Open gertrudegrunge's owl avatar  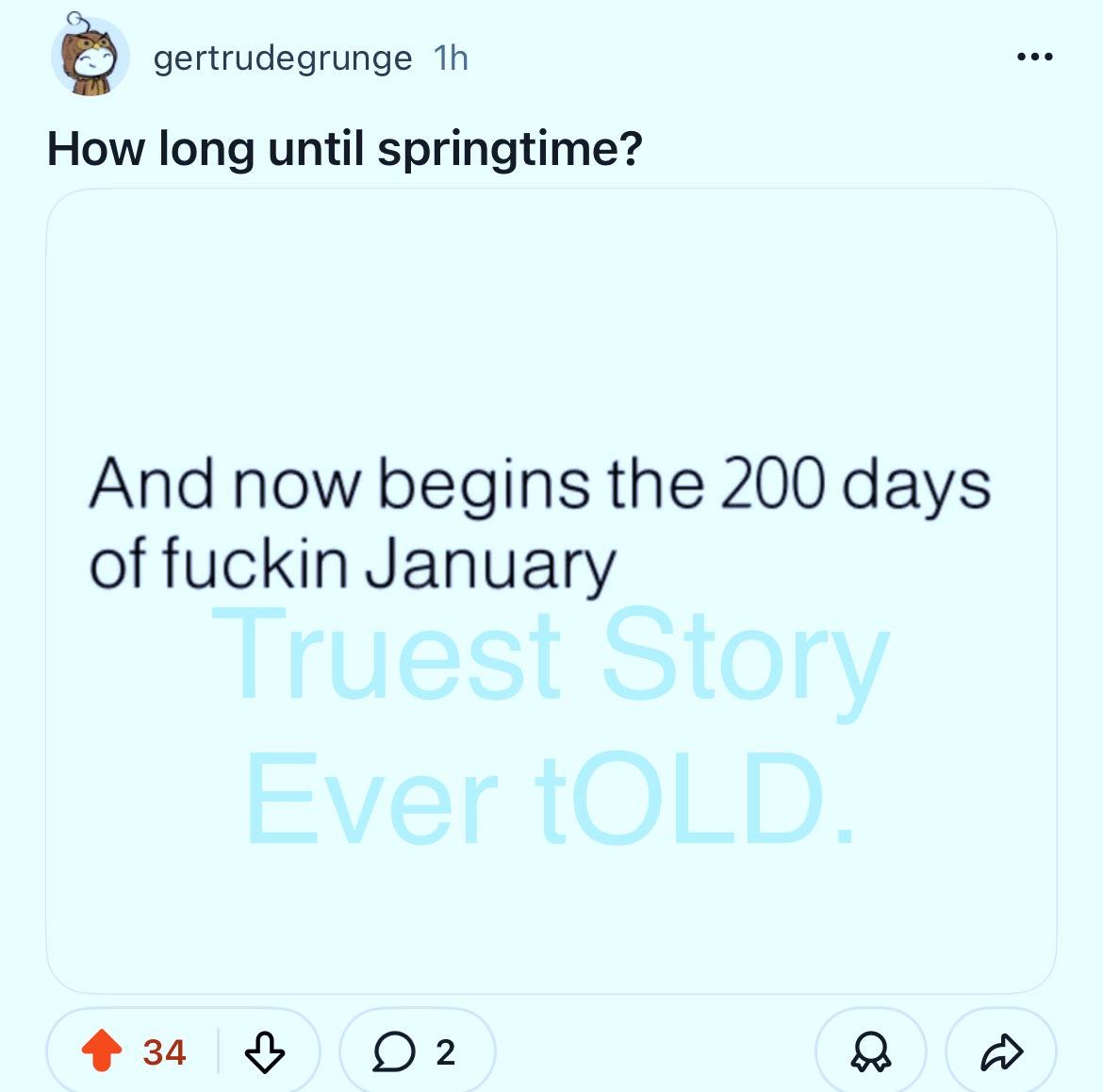pyautogui.click(x=91, y=58)
